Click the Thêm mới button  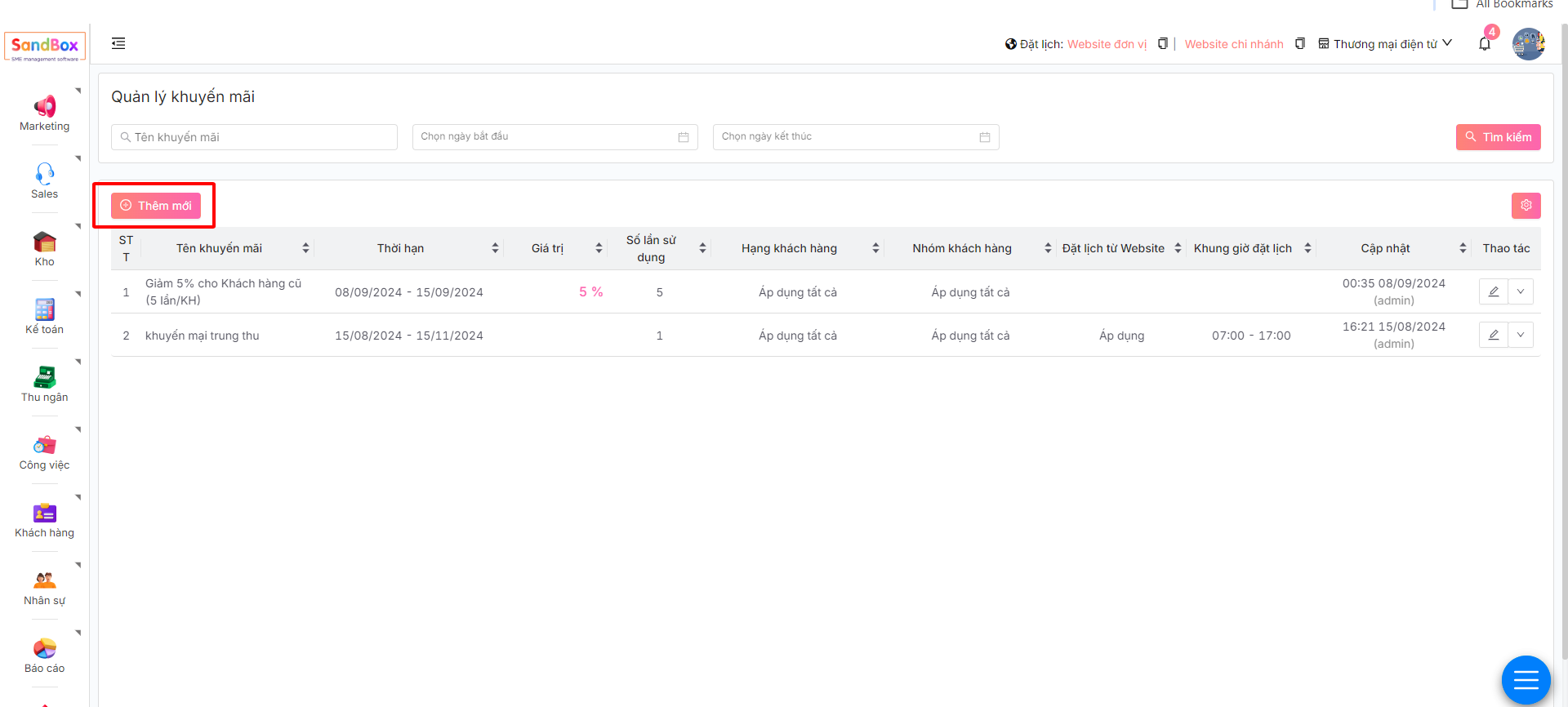click(x=156, y=206)
